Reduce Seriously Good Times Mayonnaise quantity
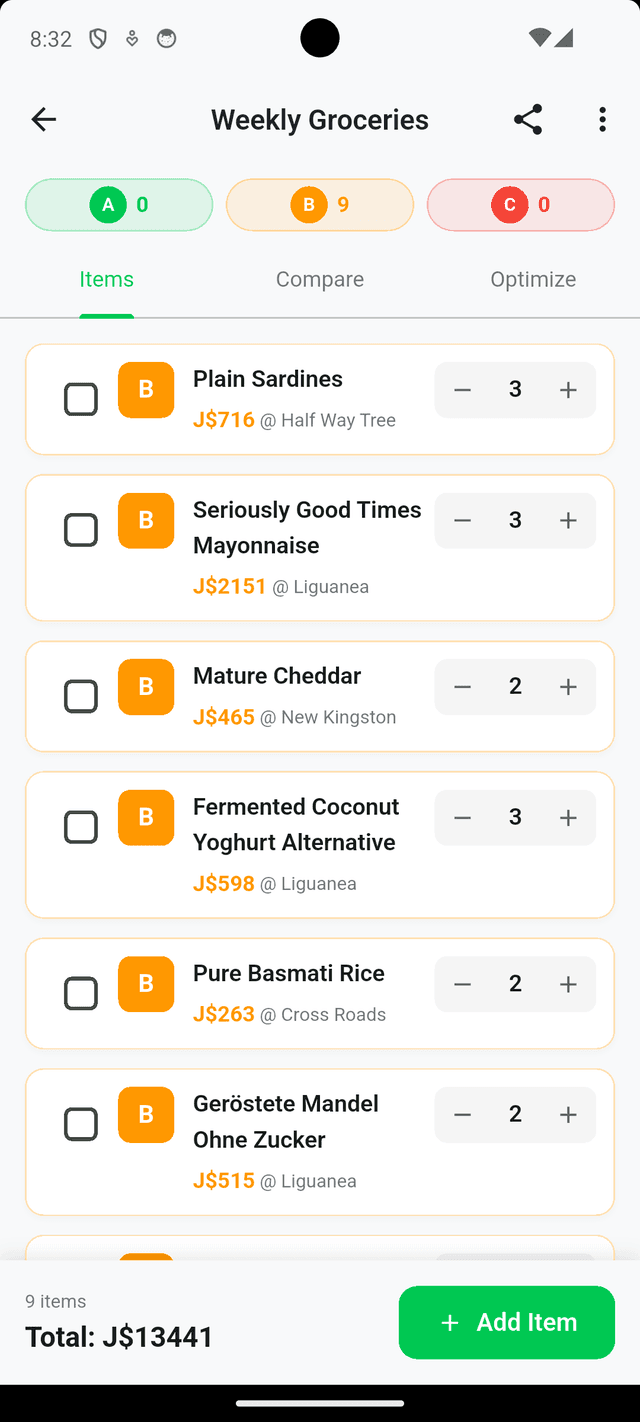This screenshot has height=1422, width=640. click(x=462, y=521)
